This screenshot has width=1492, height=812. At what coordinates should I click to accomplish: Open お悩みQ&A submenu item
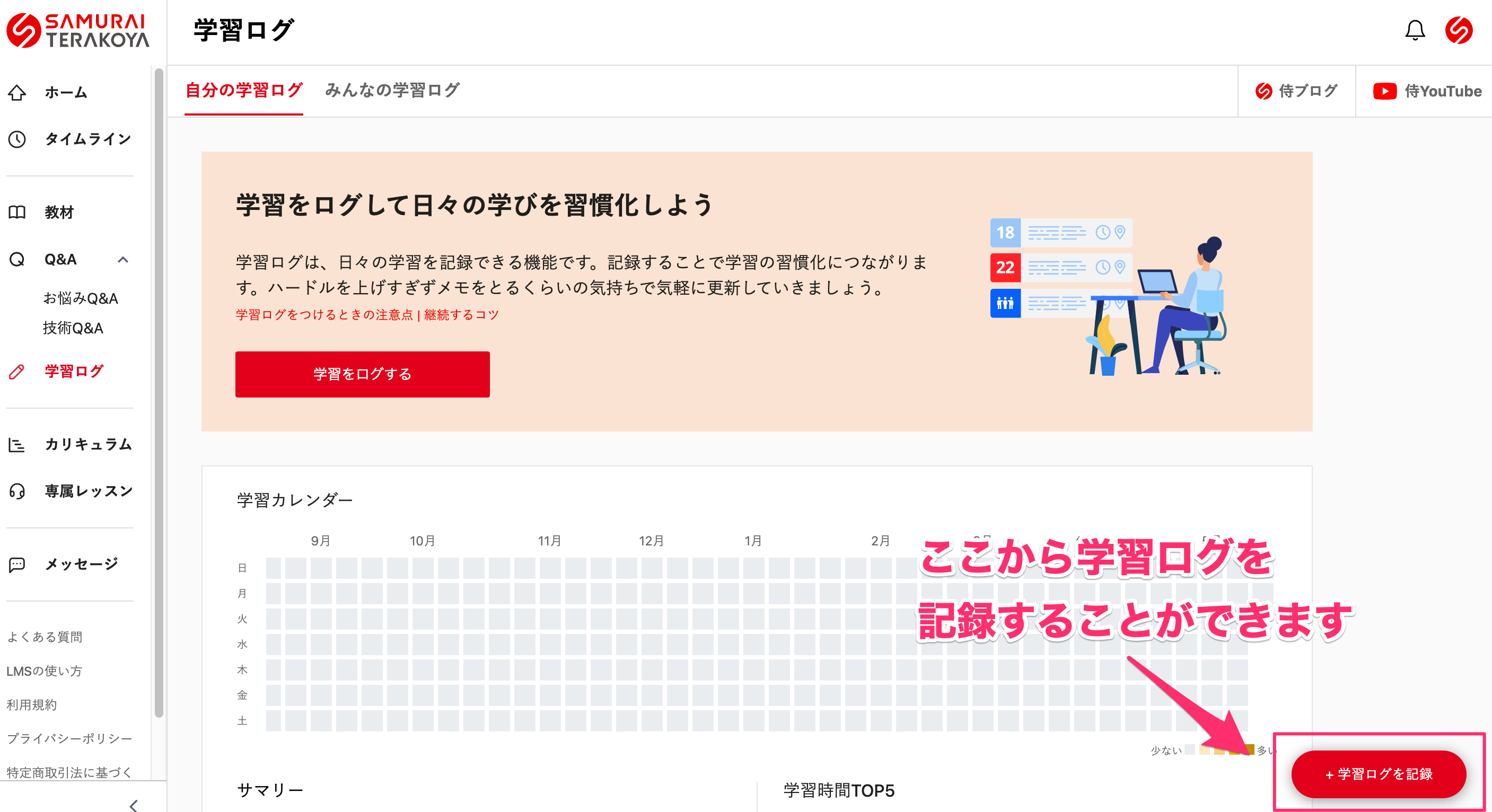(x=81, y=298)
